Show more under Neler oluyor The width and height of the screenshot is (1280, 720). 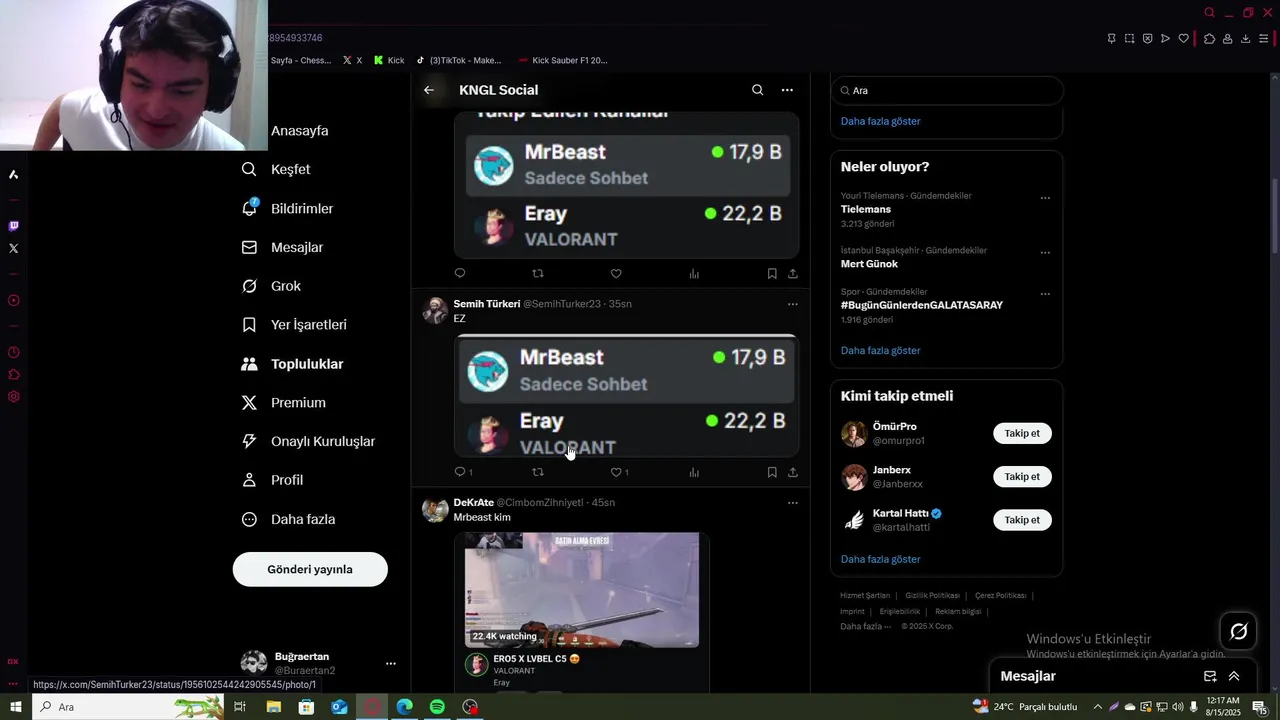880,351
